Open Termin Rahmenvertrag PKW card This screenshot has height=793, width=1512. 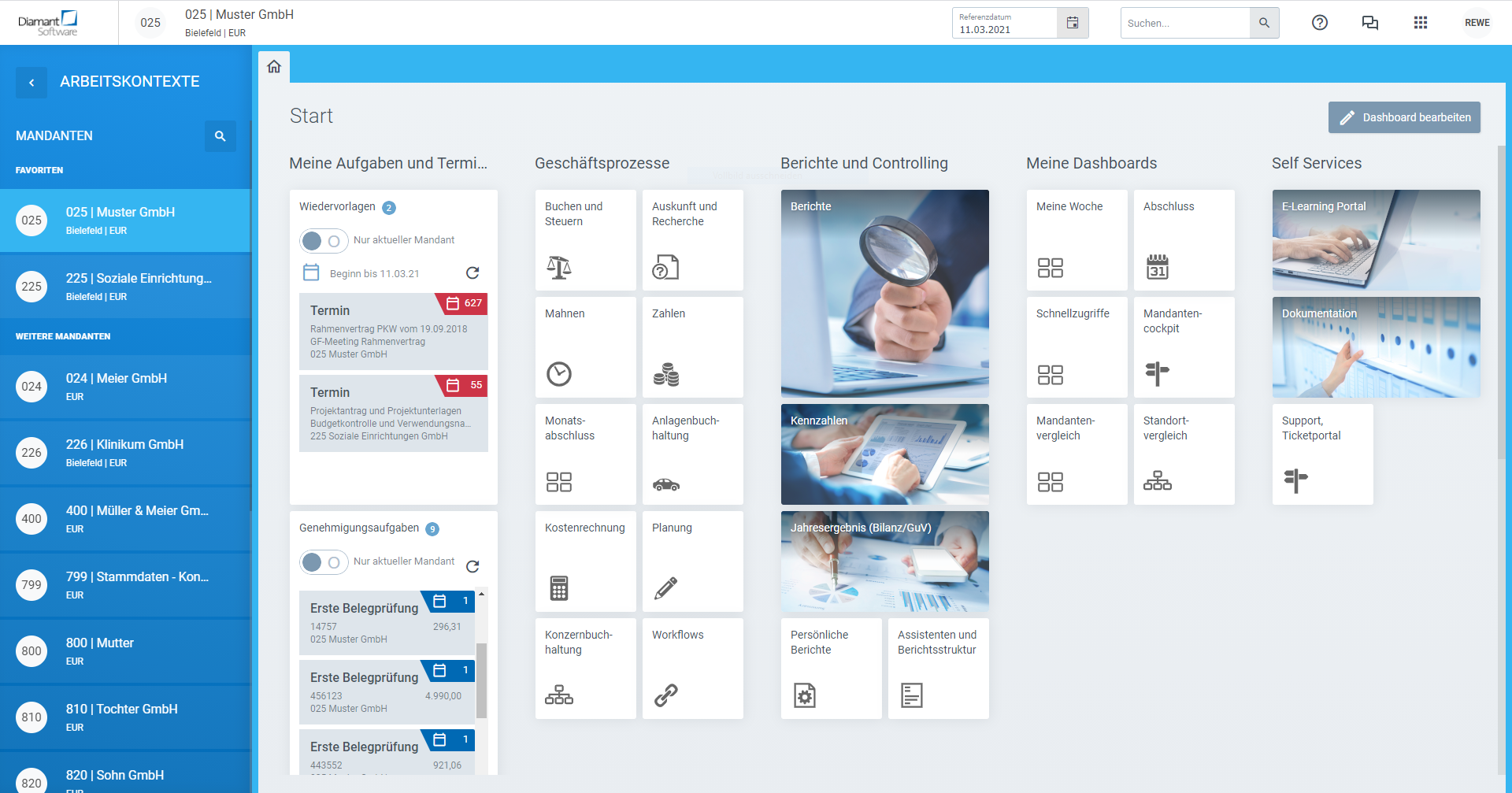[x=394, y=332]
